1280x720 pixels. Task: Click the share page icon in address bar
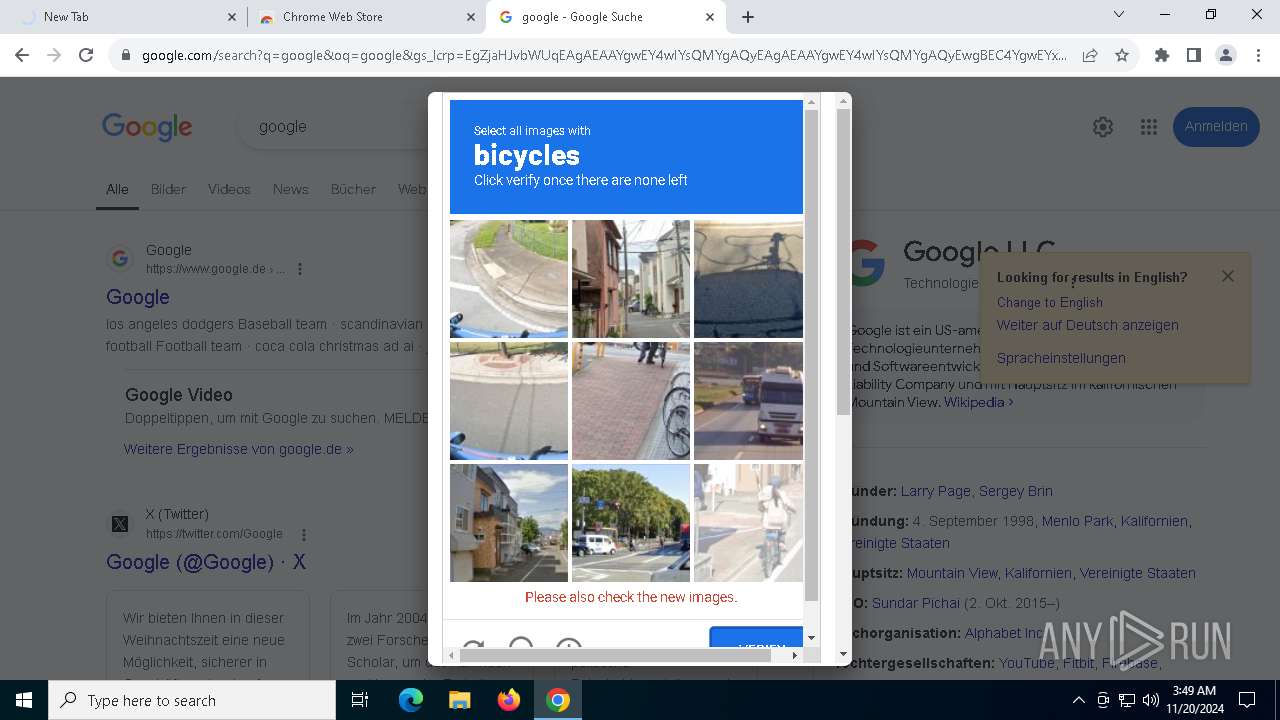(1090, 55)
